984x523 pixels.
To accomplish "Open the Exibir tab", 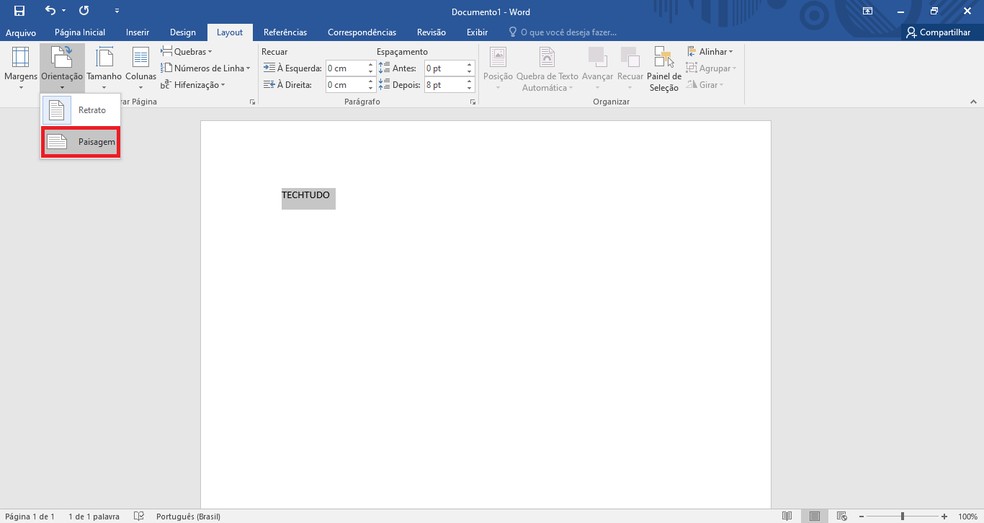I will point(477,32).
